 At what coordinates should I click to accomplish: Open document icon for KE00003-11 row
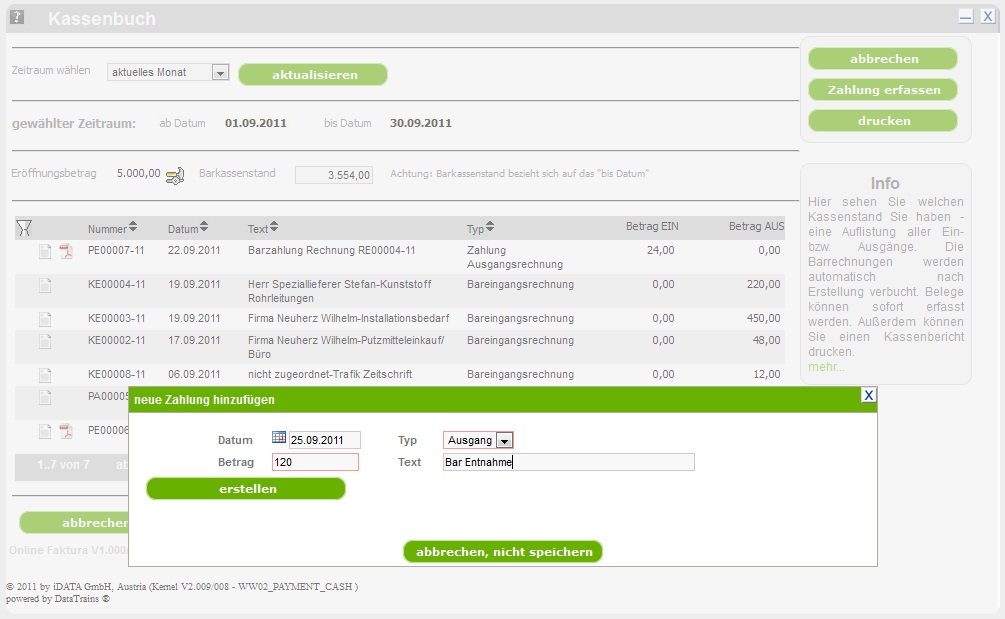[45, 319]
